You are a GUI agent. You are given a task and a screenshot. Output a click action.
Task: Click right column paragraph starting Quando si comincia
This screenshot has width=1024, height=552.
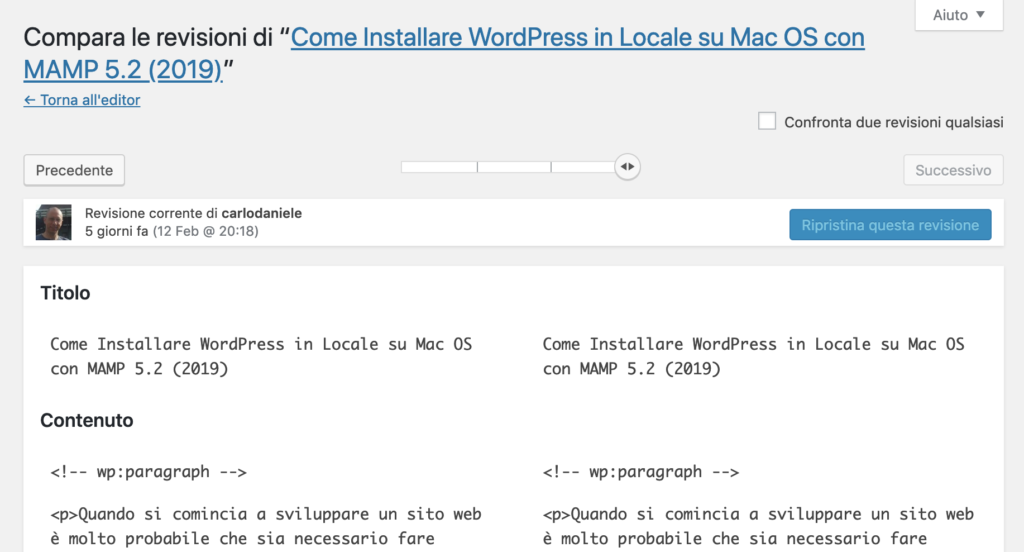click(x=758, y=527)
